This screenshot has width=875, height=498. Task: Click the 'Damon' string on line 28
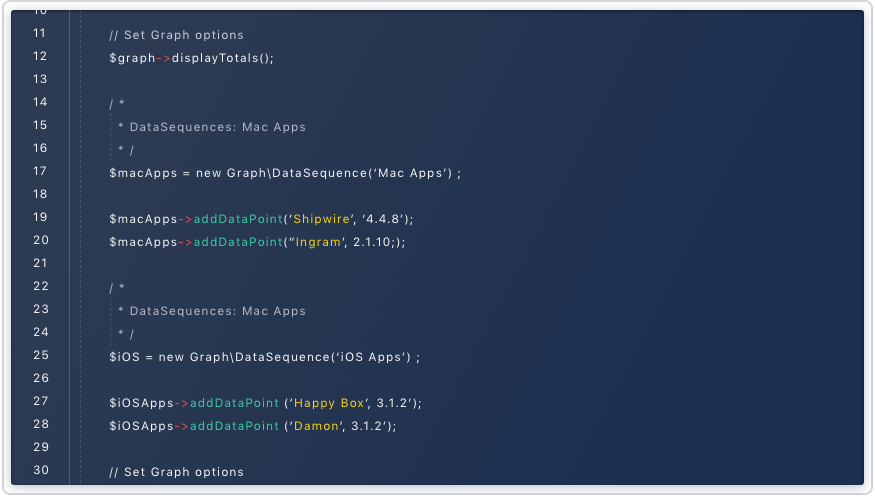coord(316,426)
